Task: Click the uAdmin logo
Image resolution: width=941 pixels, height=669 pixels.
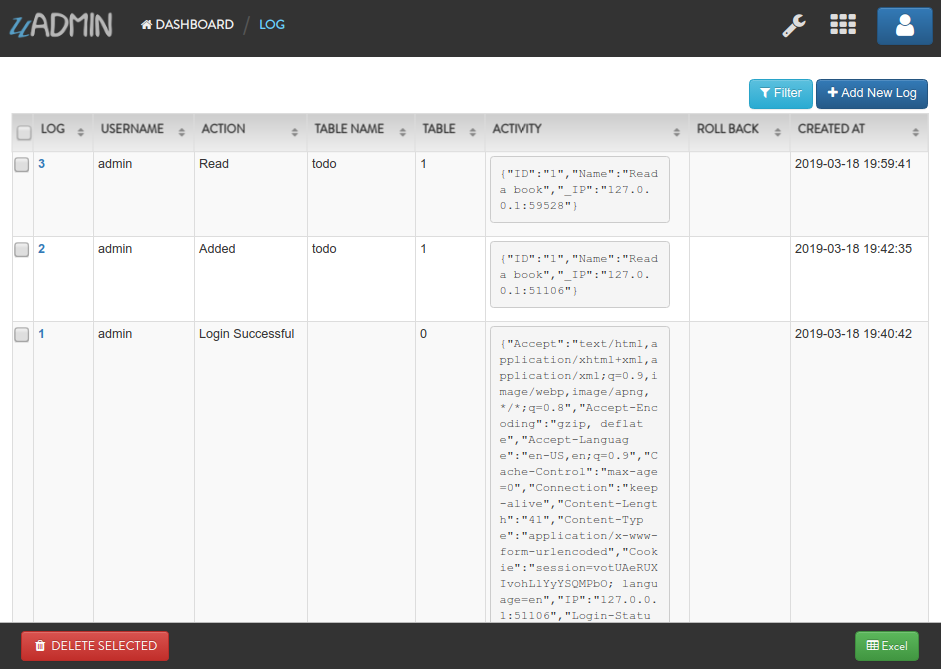Action: [61, 25]
